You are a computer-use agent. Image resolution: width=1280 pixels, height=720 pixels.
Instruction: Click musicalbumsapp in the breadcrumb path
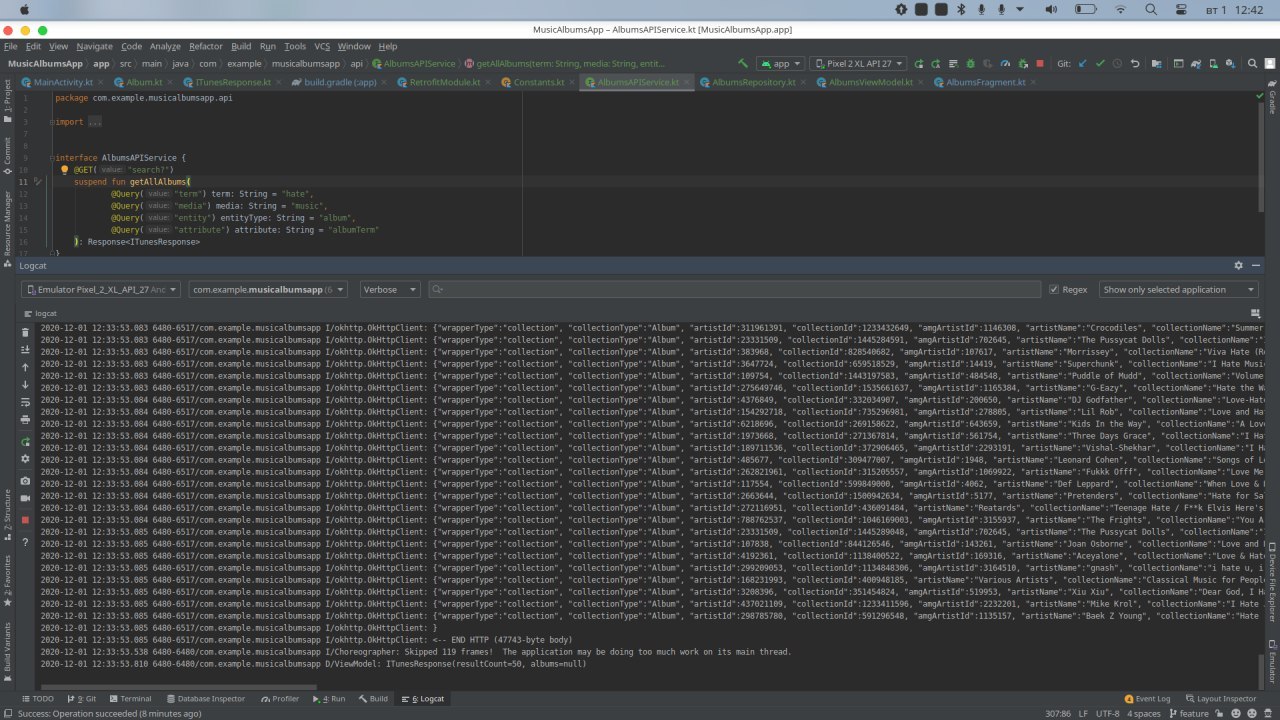(304, 63)
